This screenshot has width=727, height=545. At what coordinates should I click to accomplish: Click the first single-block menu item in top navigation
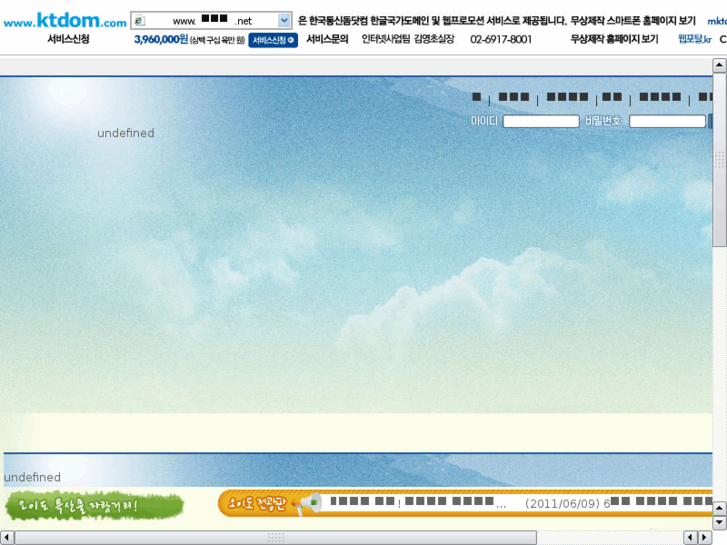coord(477,97)
